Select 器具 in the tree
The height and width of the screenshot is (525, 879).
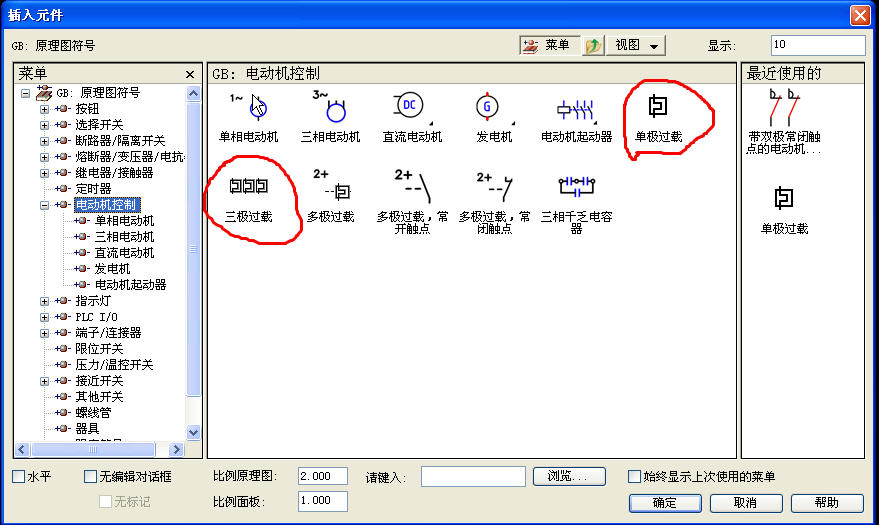(87, 429)
